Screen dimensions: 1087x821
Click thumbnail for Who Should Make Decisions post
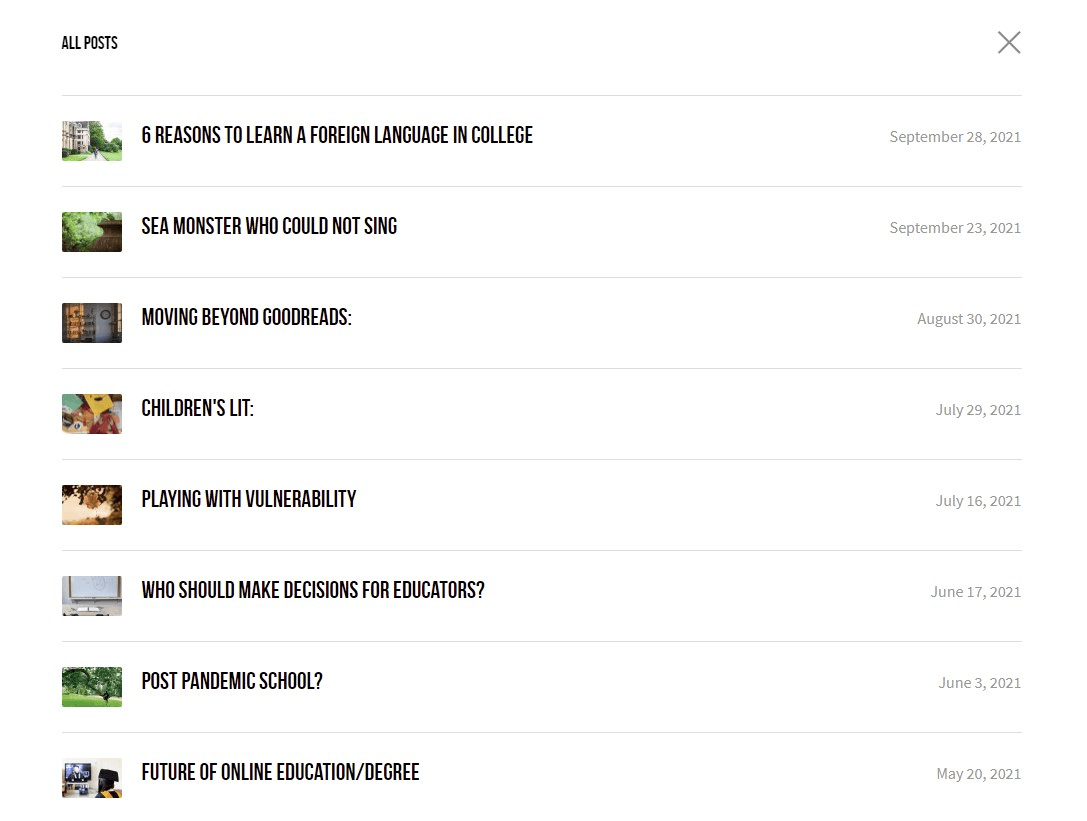(92, 596)
